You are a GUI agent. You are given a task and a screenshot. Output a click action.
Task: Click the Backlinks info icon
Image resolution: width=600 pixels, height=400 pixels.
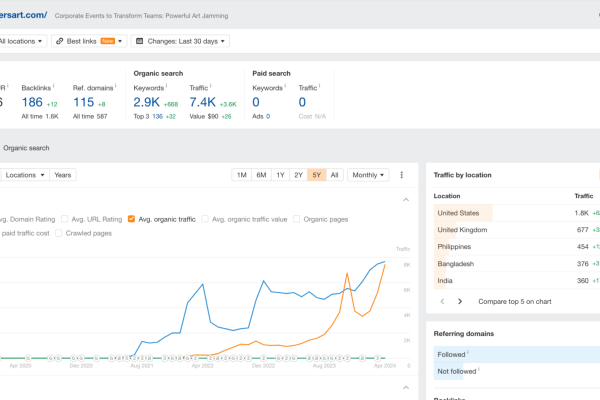click(x=53, y=86)
